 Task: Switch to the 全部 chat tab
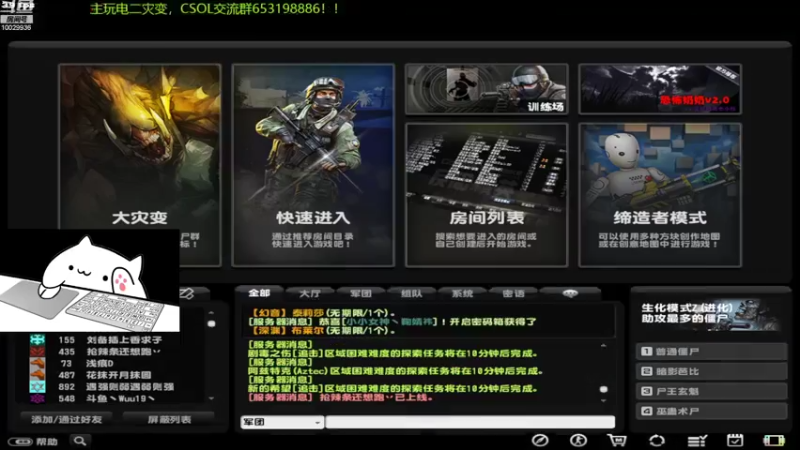259,293
